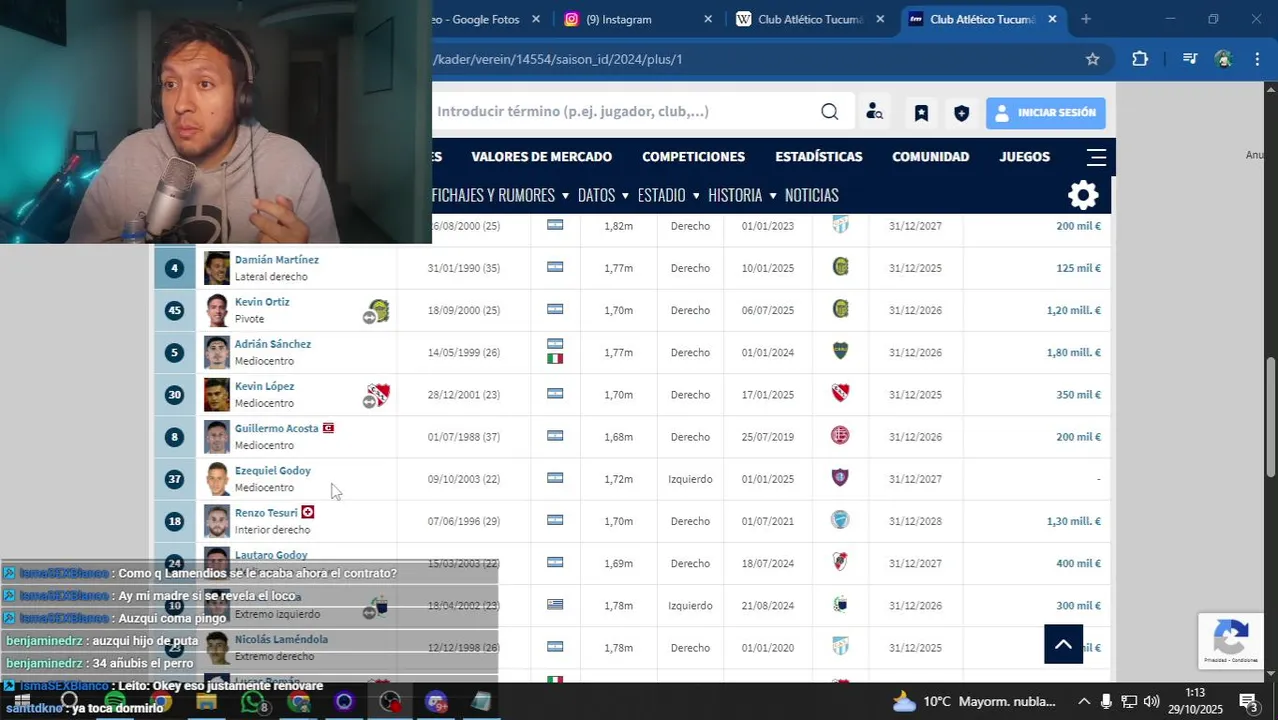Click Damián Martínez player portrait
Image resolution: width=1278 pixels, height=720 pixels.
point(217,268)
